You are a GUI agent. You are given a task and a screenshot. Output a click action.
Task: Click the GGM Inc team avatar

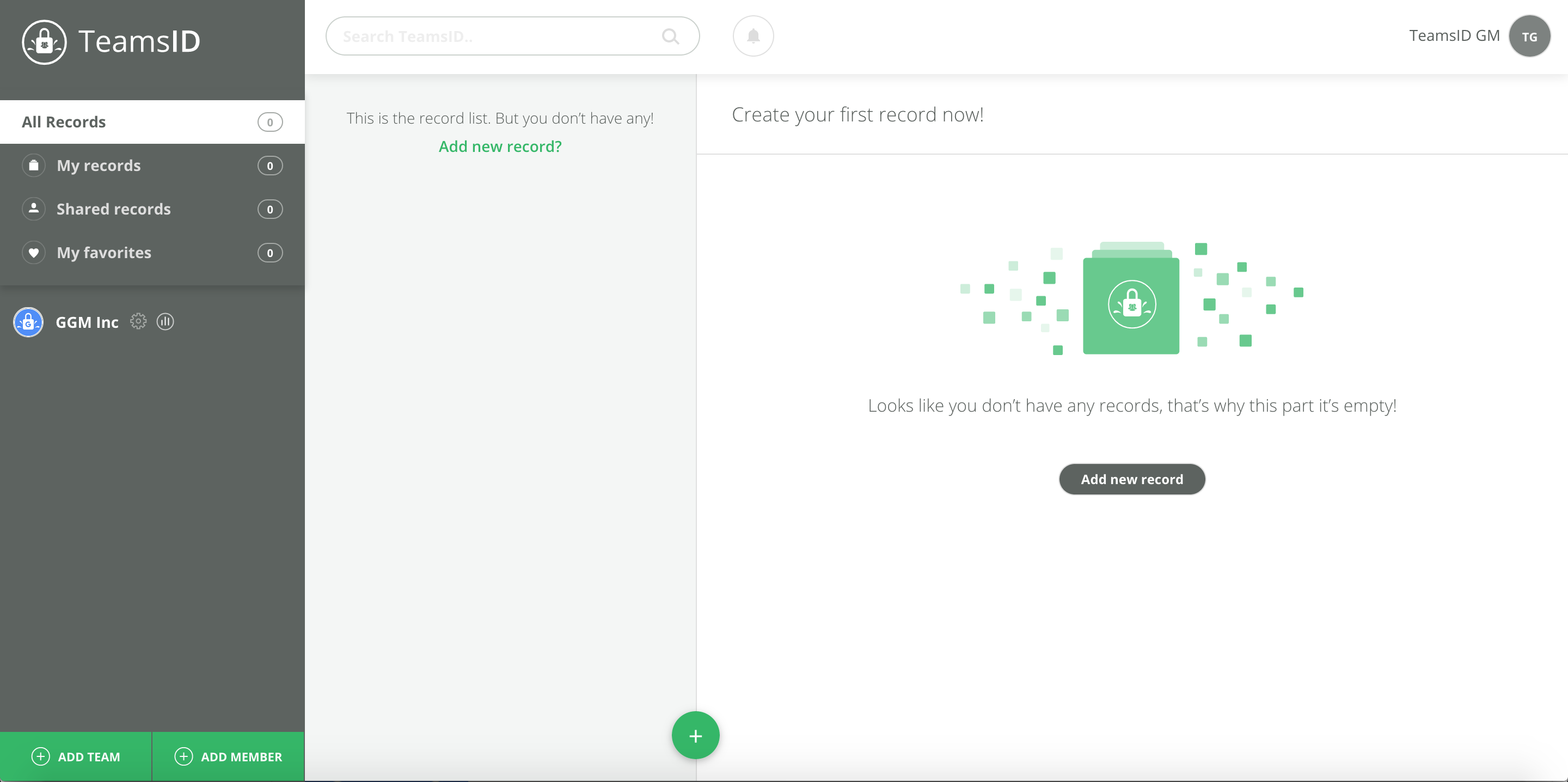(28, 322)
